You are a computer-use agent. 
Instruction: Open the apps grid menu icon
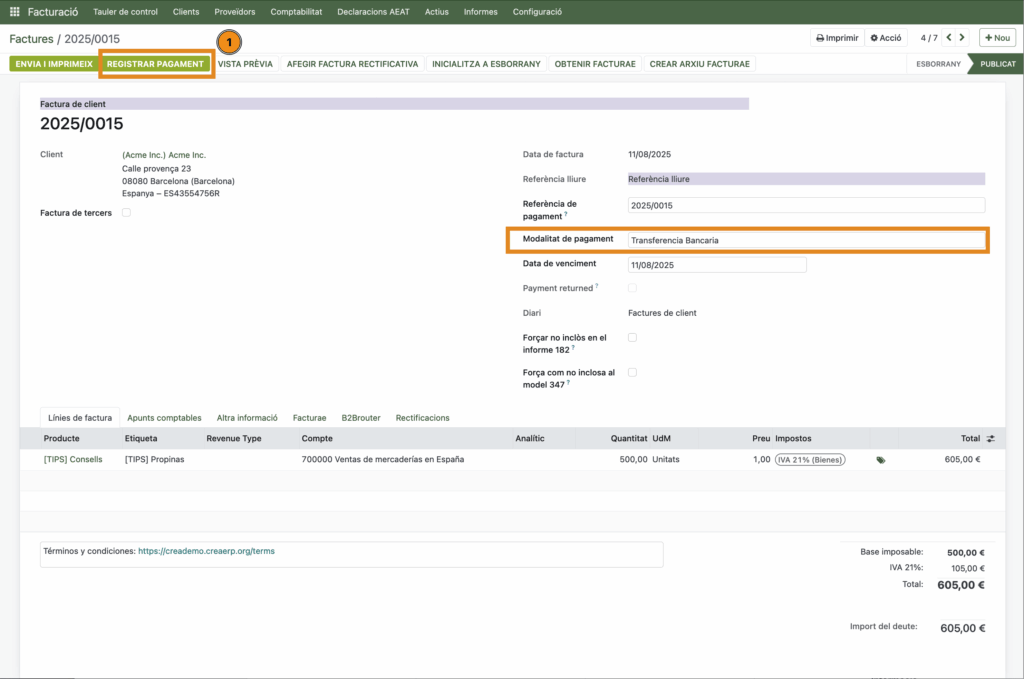[x=14, y=12]
